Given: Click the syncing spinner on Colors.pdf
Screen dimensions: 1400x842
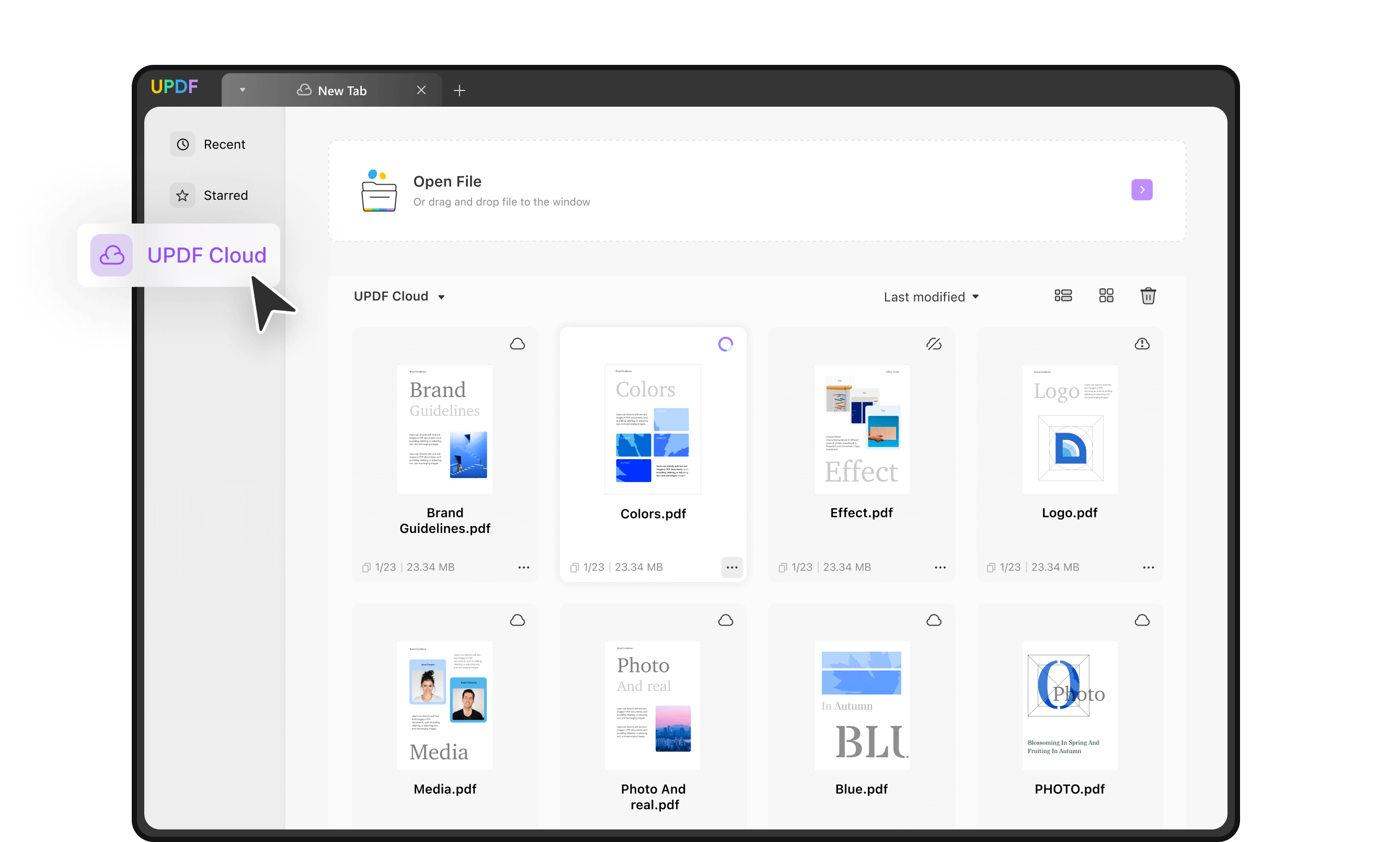Looking at the screenshot, I should tap(725, 344).
